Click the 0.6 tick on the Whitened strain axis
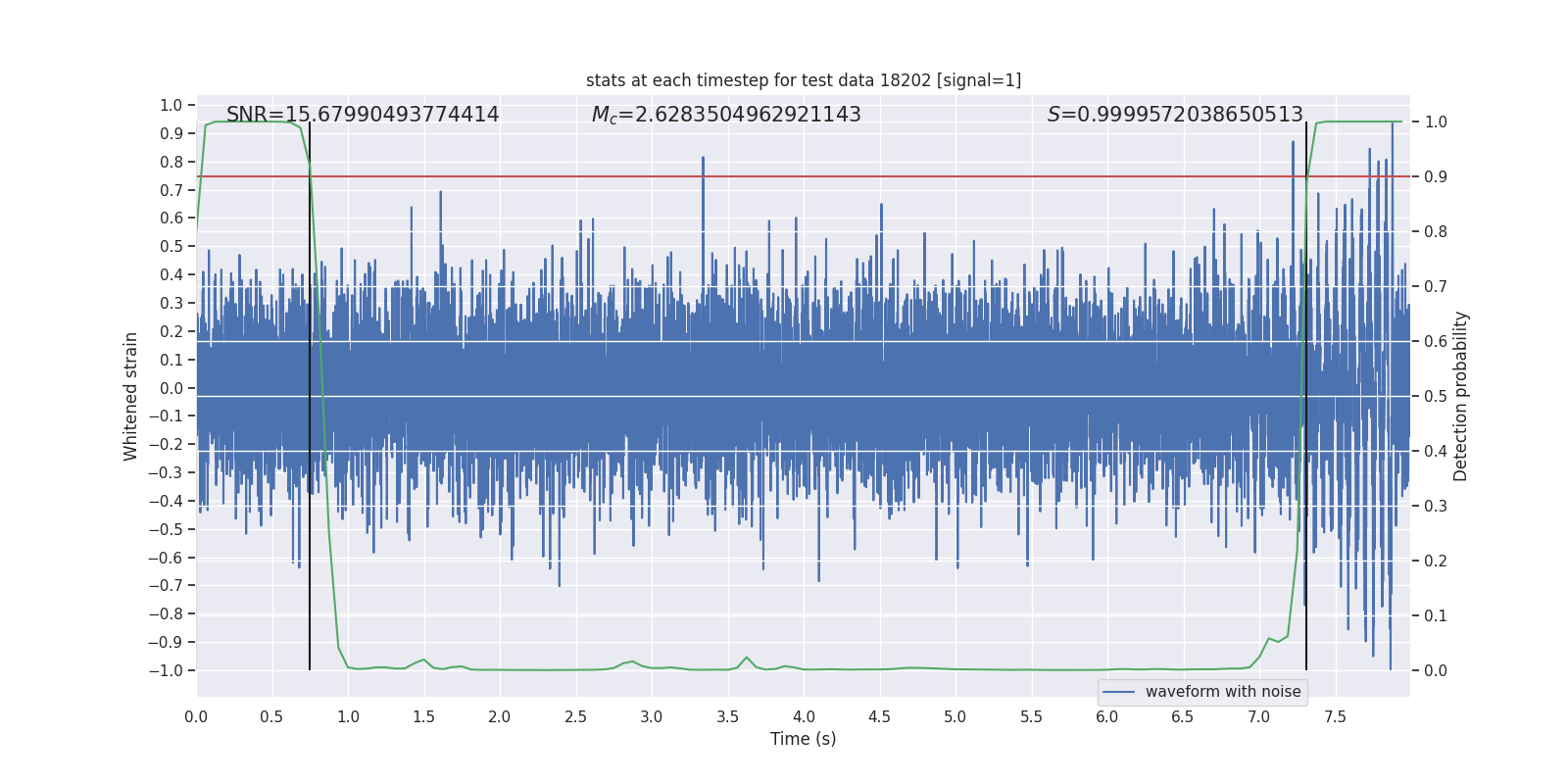The width and height of the screenshot is (1568, 784). (171, 219)
